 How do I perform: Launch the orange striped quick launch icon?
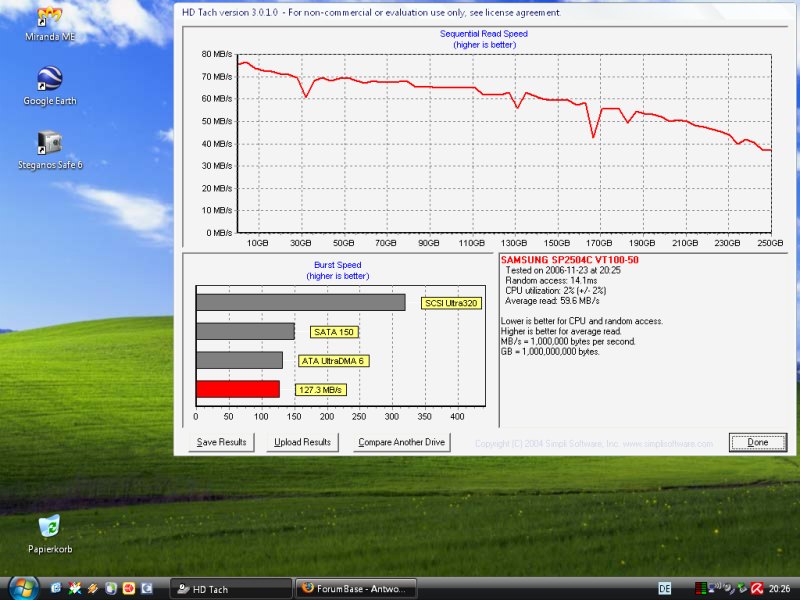click(93, 588)
